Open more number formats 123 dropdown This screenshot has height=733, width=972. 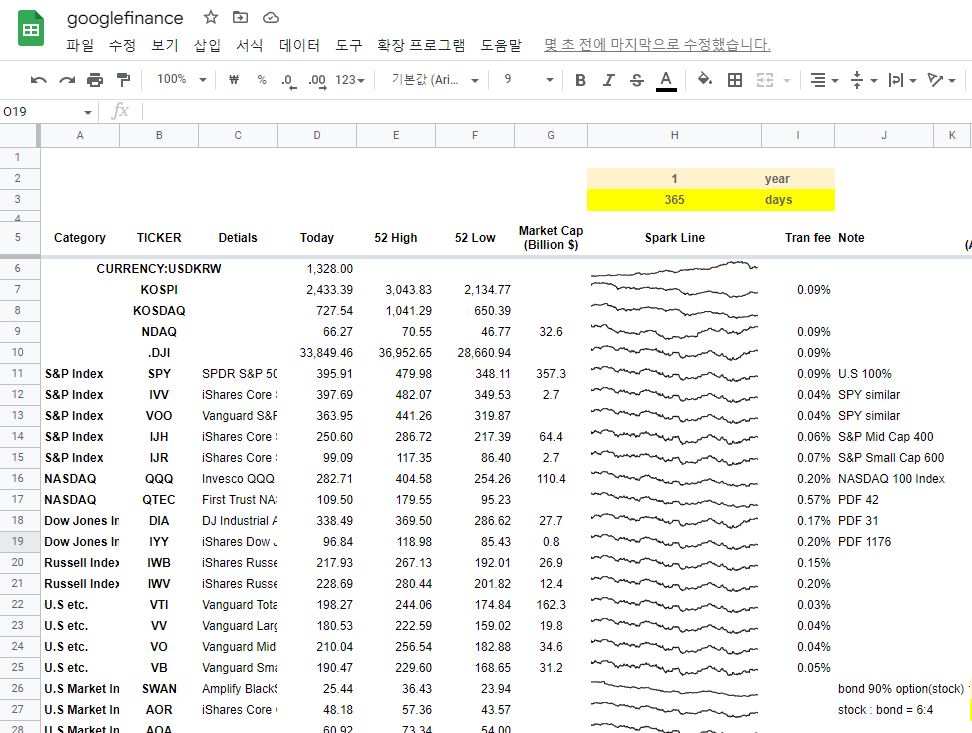350,80
